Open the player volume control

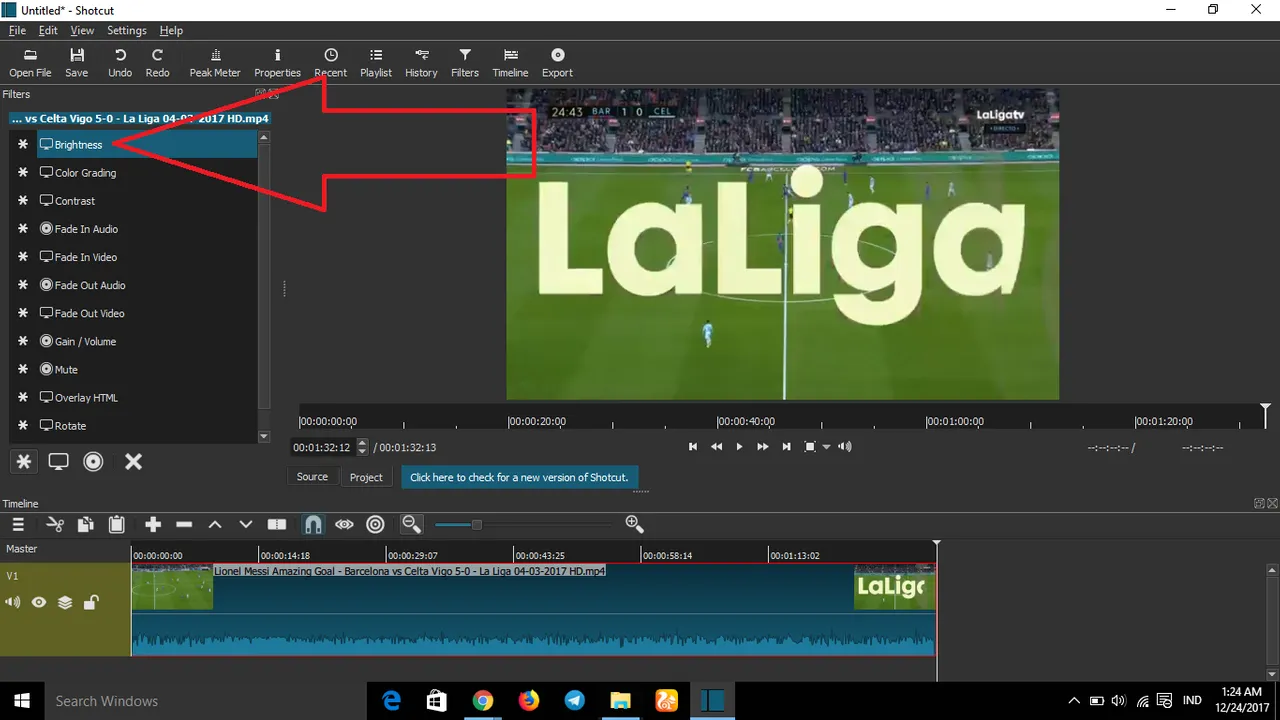(x=845, y=447)
